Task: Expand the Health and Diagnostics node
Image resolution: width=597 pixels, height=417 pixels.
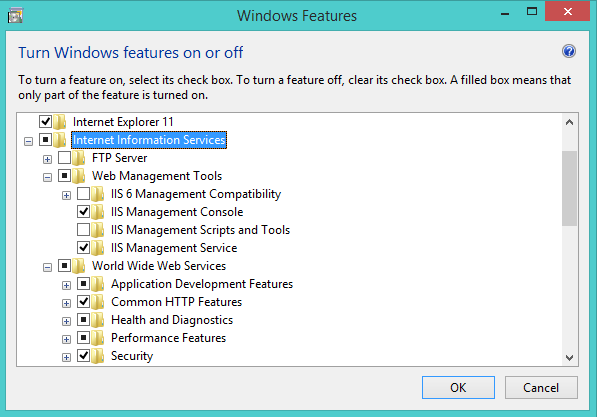Action: (66, 322)
